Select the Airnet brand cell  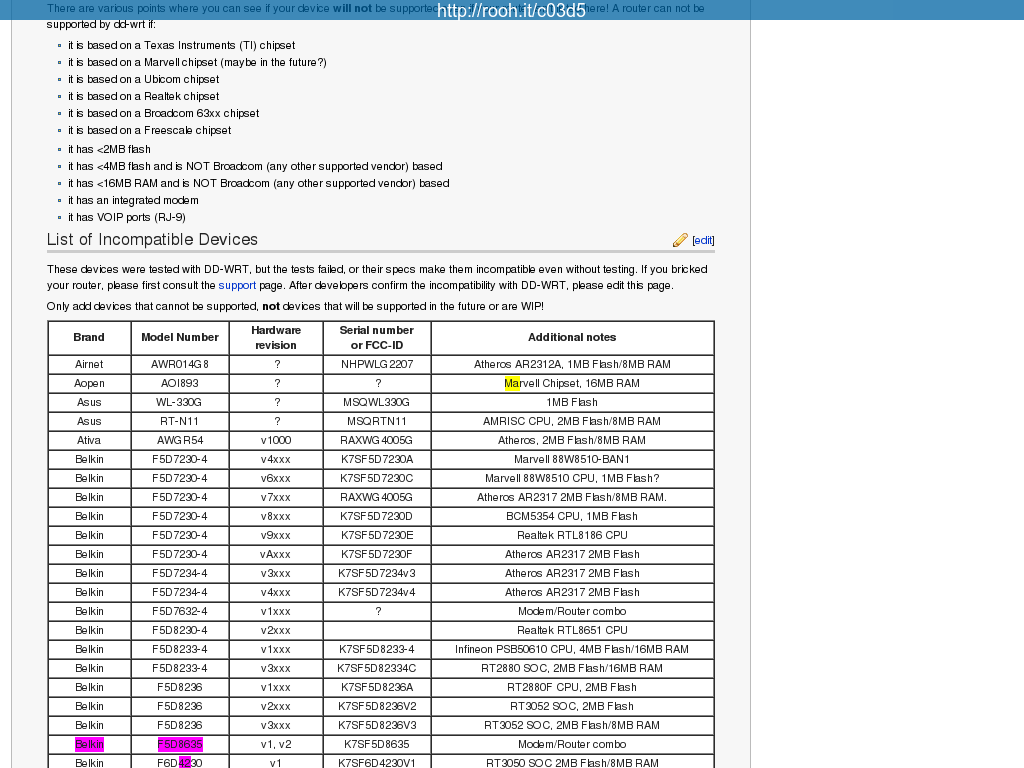click(89, 364)
